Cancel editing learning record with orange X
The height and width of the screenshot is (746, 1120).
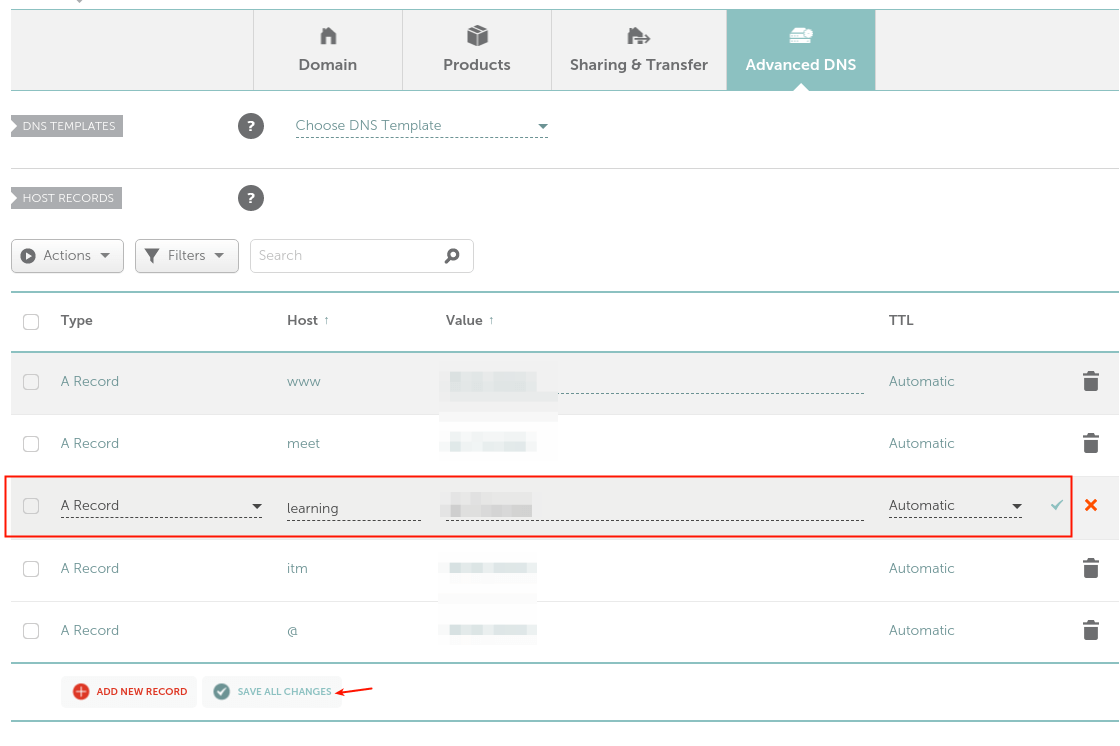click(1091, 505)
